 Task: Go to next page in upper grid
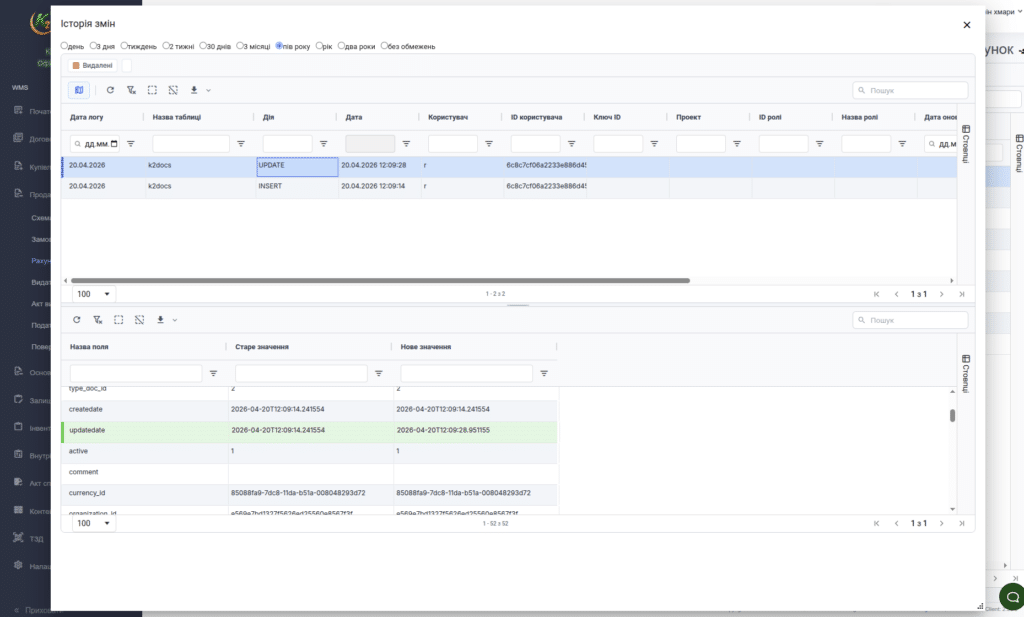[941, 294]
